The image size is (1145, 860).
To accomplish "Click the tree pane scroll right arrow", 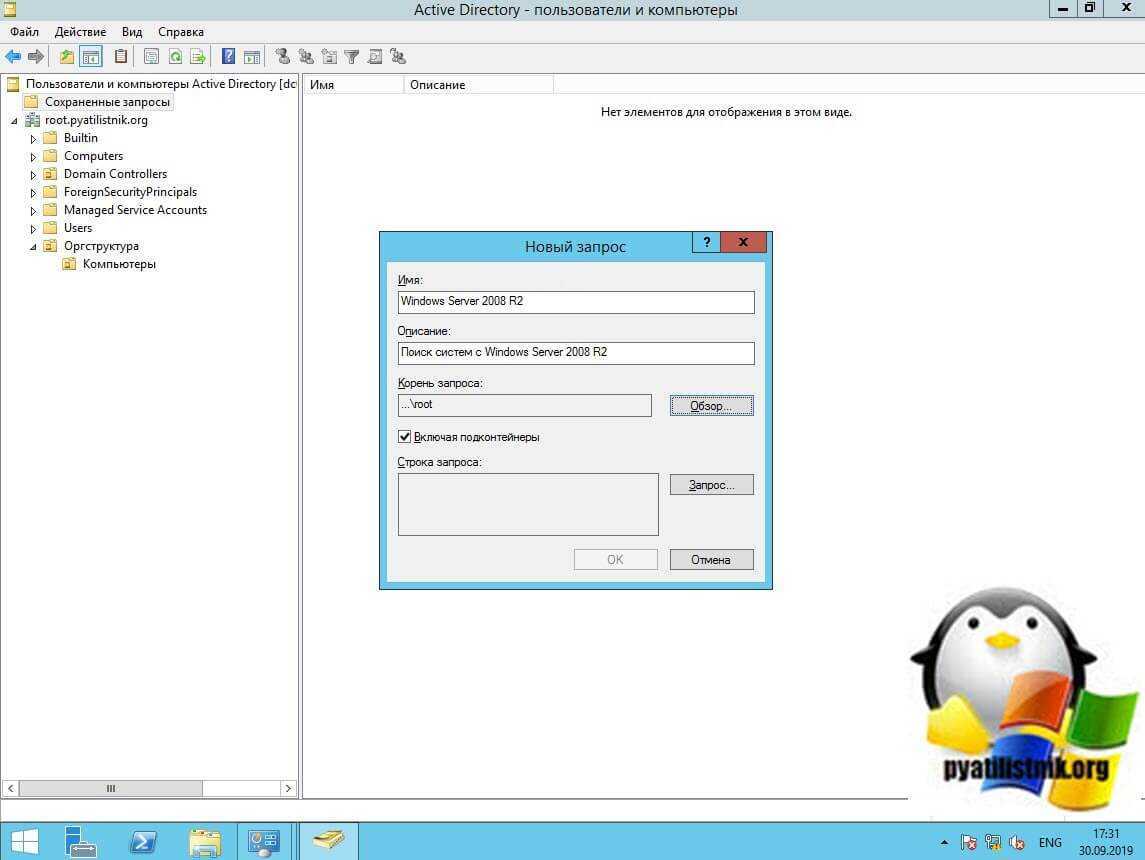I will click(x=288, y=788).
